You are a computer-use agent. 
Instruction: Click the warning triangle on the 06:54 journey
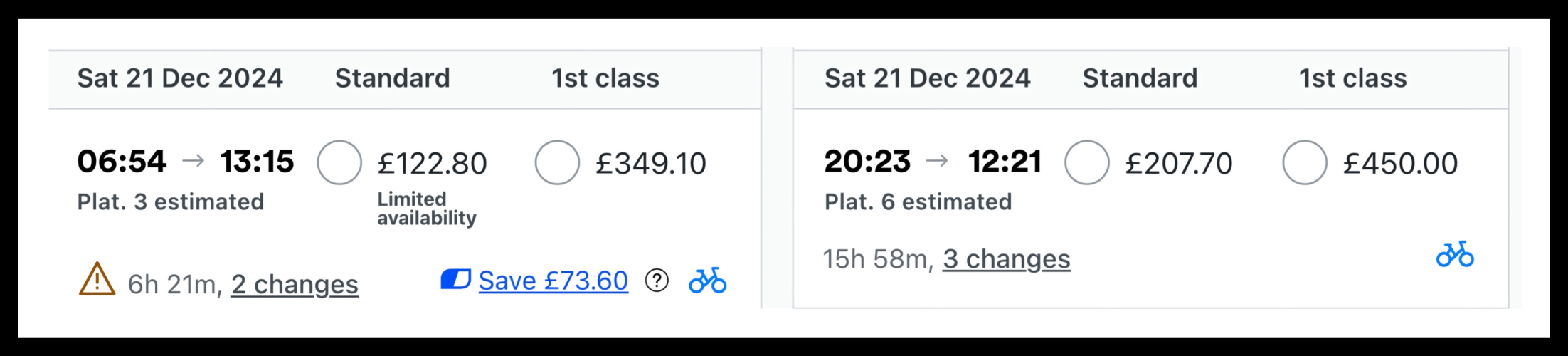[97, 279]
